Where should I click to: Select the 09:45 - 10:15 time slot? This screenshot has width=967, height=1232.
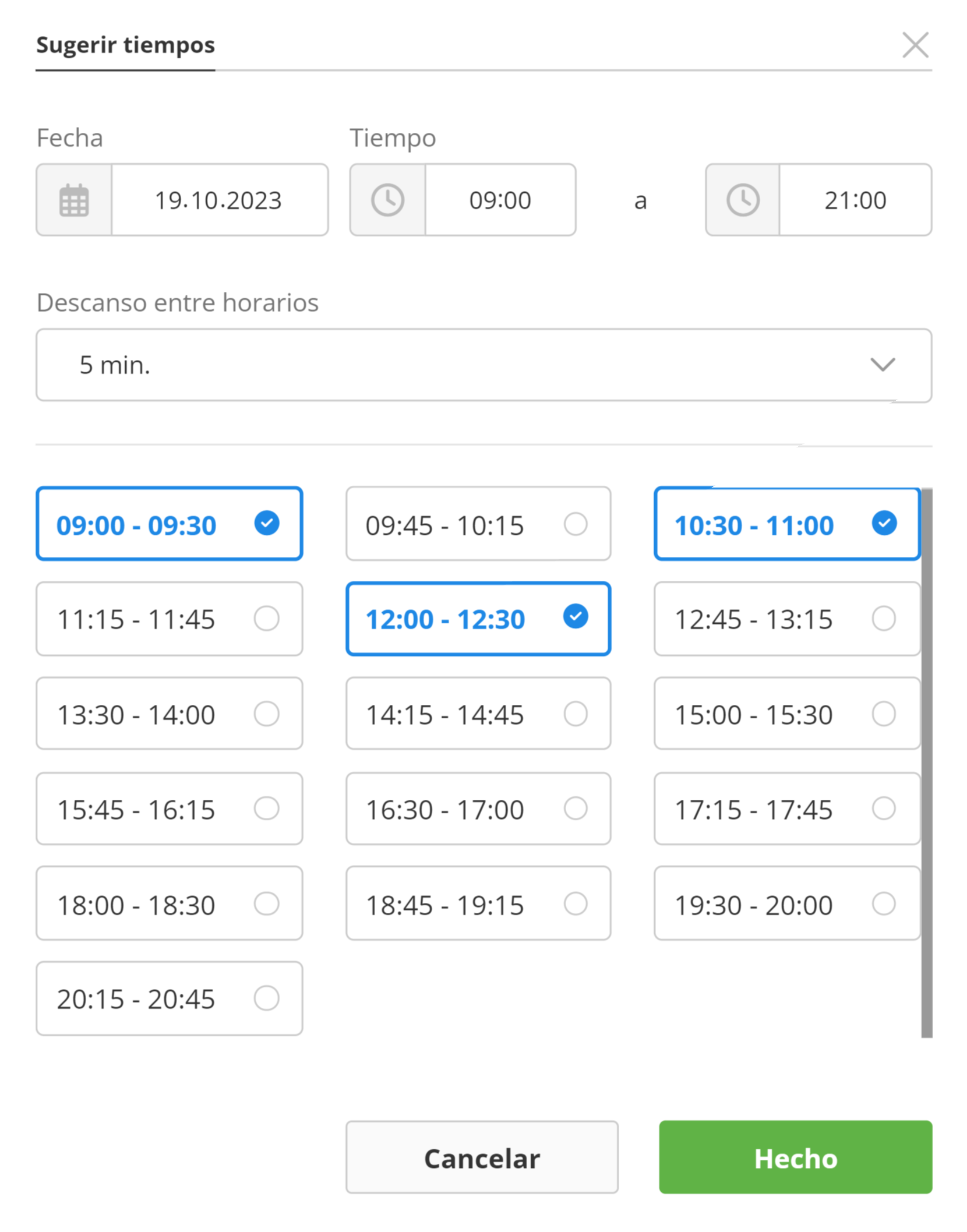click(478, 524)
